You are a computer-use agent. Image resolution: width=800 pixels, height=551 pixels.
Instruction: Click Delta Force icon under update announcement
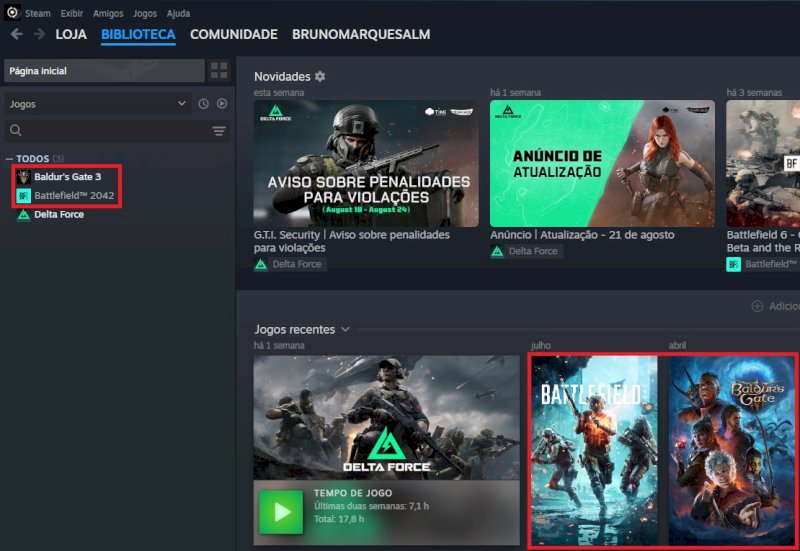click(497, 251)
